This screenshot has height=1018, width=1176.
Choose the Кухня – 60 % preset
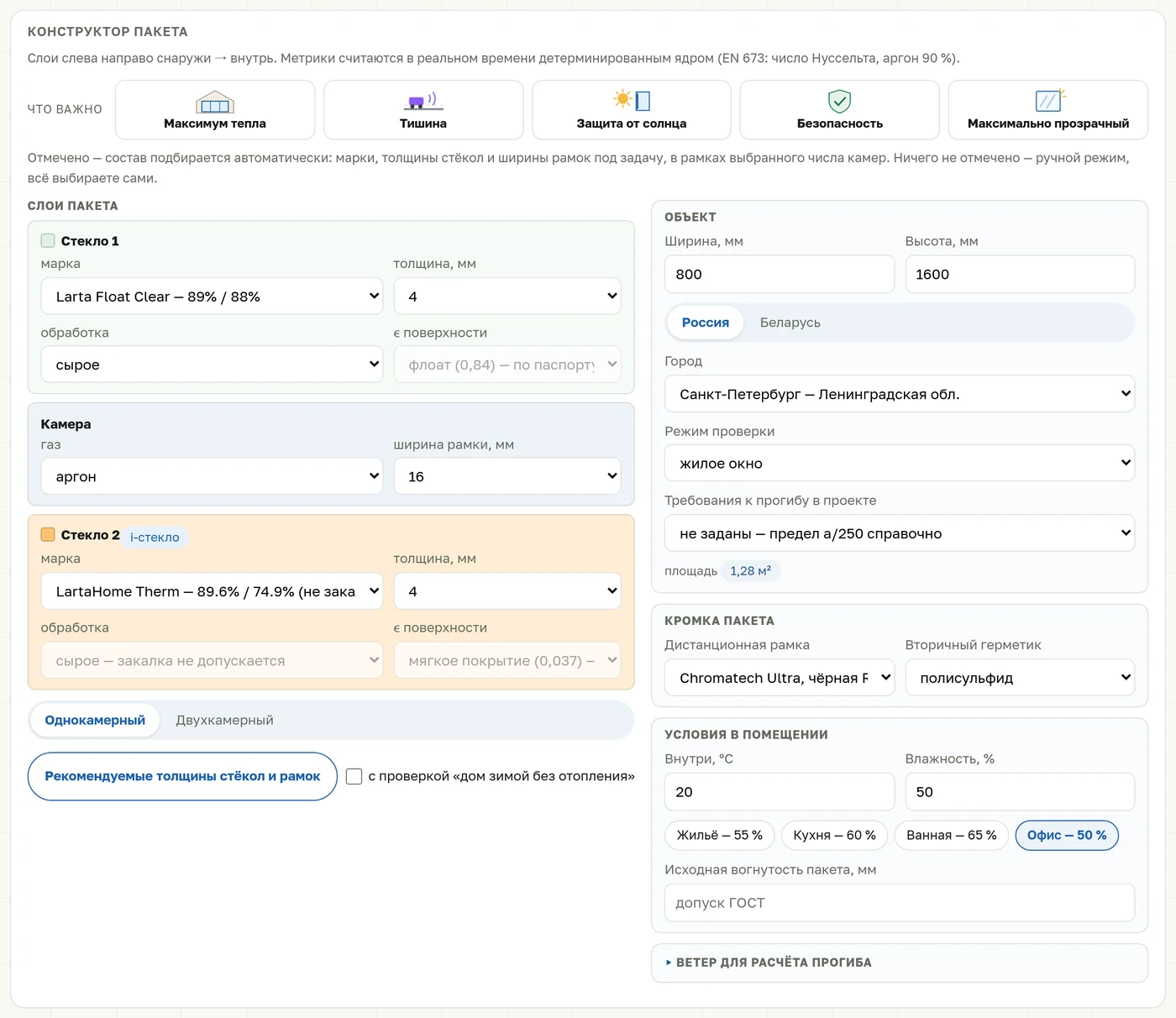point(835,835)
